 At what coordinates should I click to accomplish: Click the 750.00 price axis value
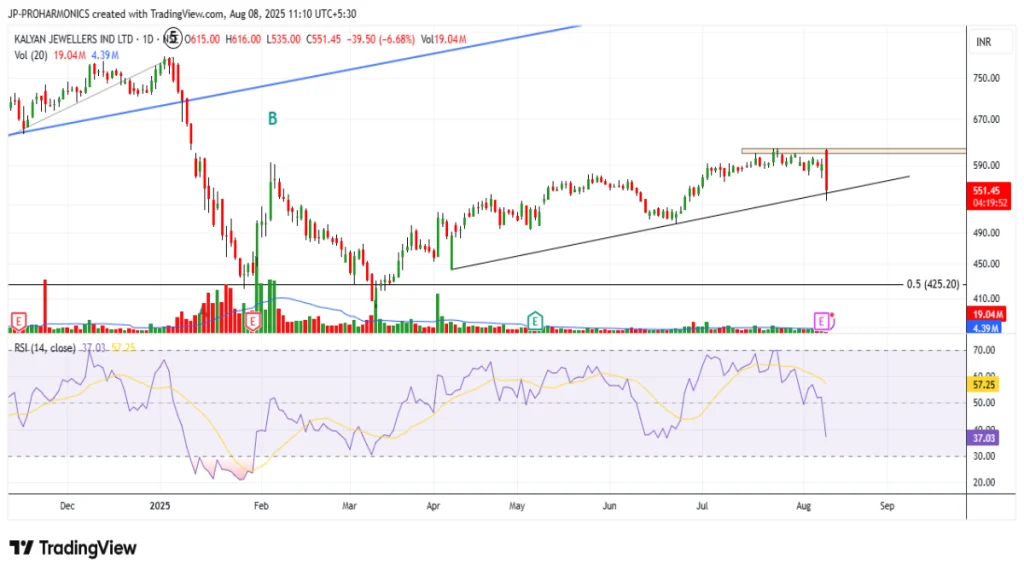click(x=986, y=78)
